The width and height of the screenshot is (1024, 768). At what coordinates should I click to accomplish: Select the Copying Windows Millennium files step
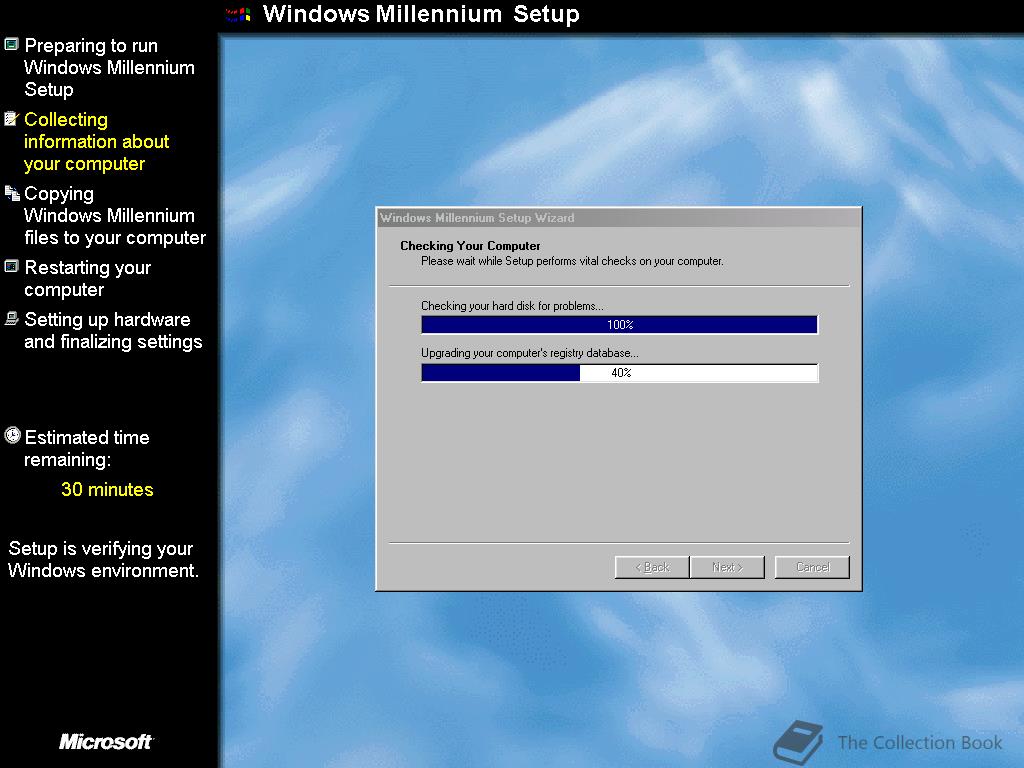click(x=114, y=215)
